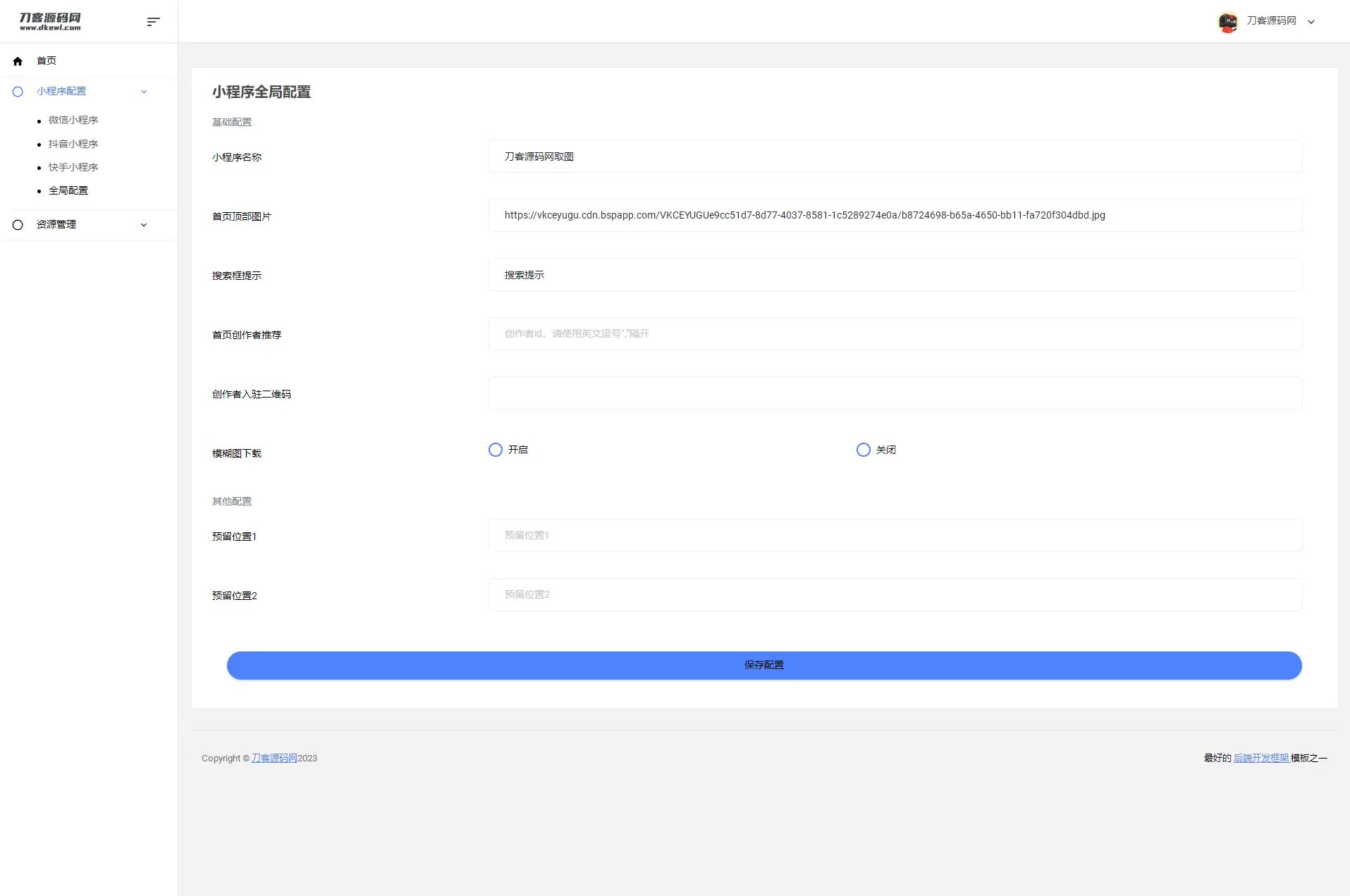Open 抖音小程序 menu item
The height and width of the screenshot is (896, 1350).
(73, 144)
